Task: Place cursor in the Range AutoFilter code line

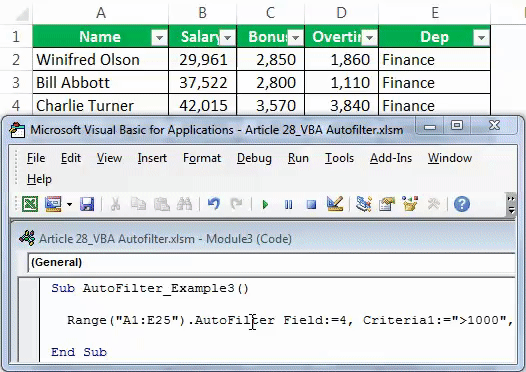Action: coord(290,320)
